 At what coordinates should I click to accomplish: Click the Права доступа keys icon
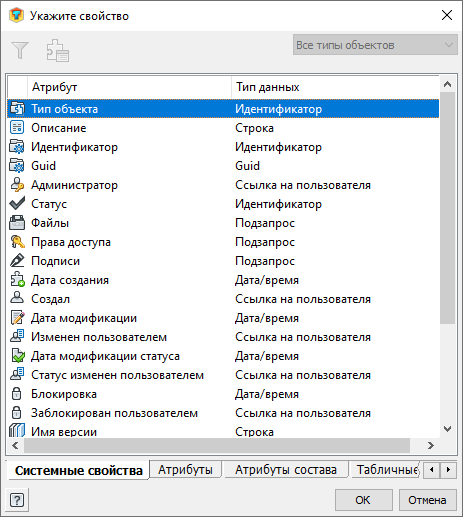17,242
